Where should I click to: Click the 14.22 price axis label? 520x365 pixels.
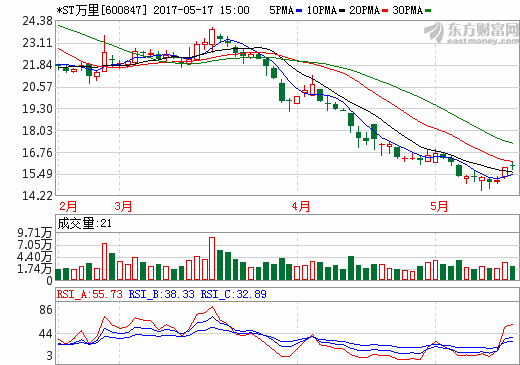coord(38,196)
